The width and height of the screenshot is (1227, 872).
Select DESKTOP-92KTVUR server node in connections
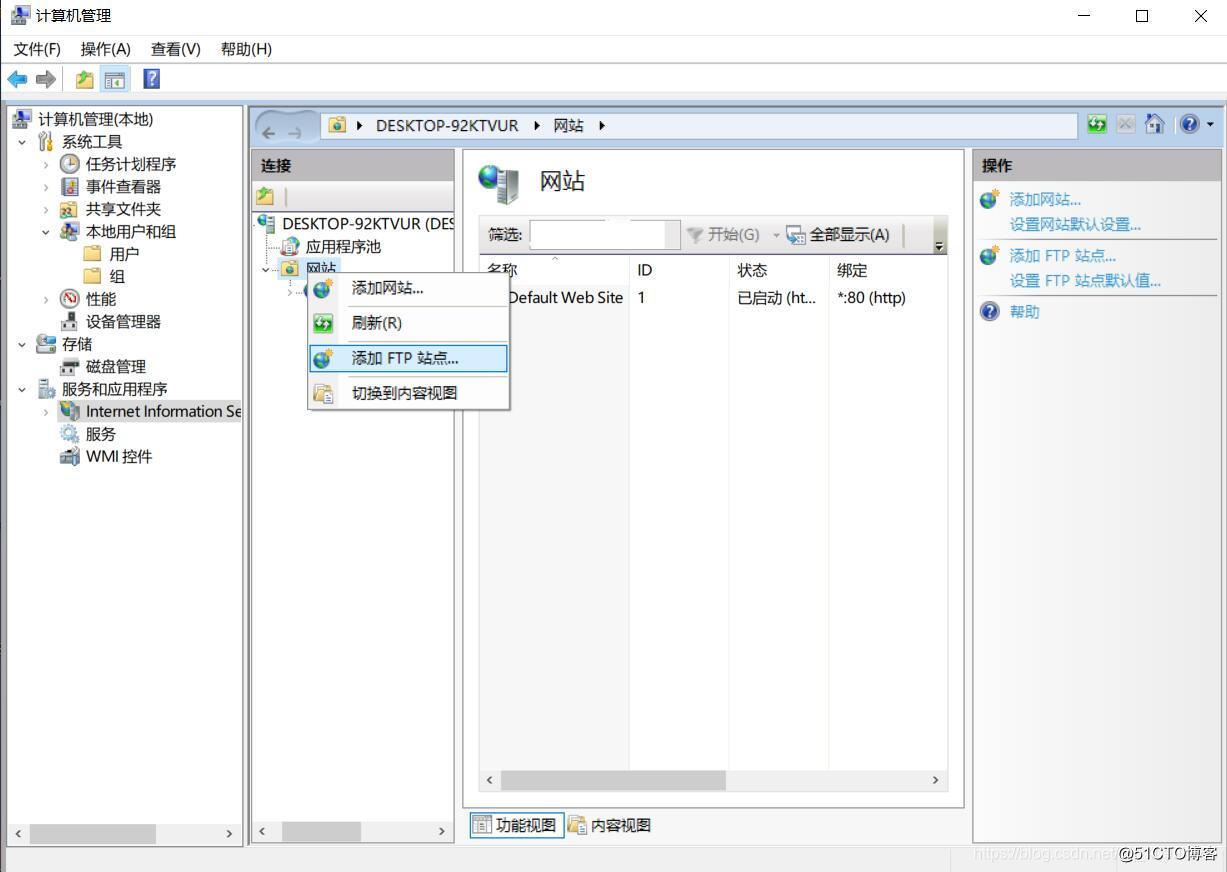tap(367, 224)
